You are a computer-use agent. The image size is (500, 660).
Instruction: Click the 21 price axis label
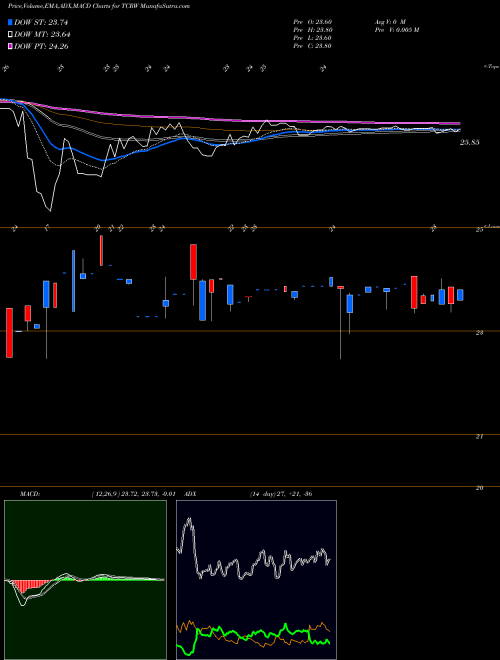tap(479, 436)
